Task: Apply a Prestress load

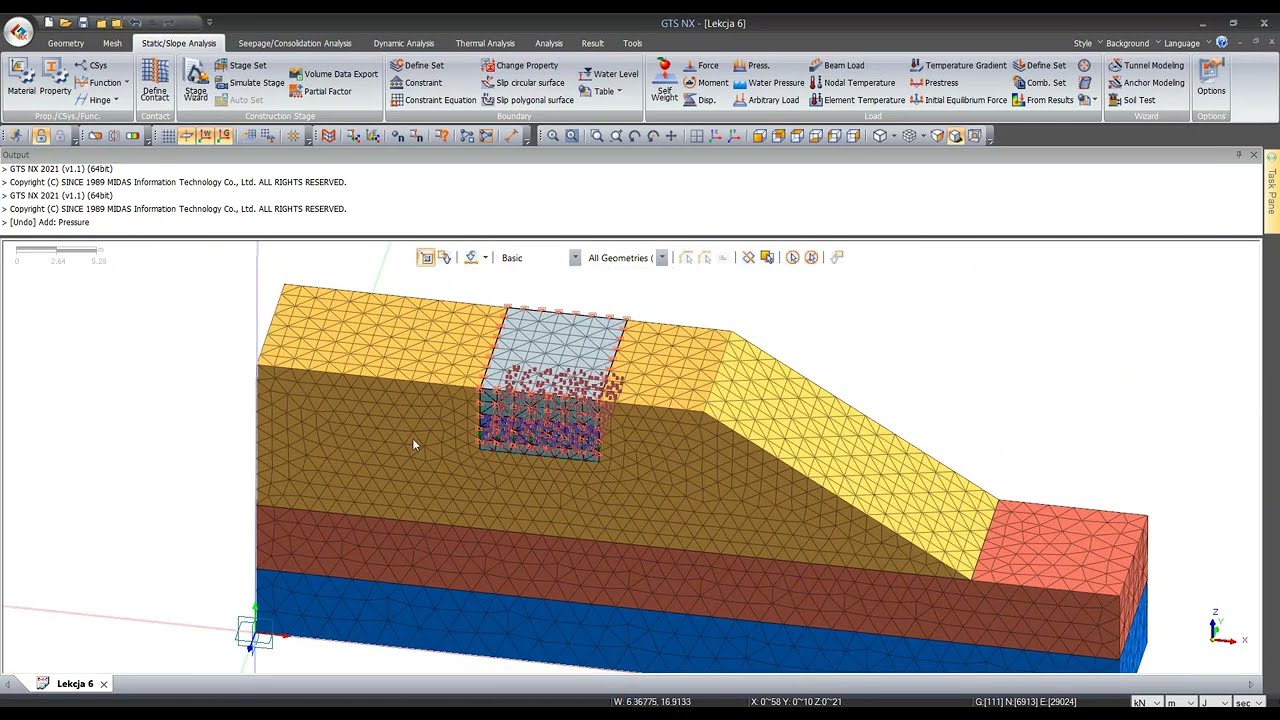Action: 934,83
